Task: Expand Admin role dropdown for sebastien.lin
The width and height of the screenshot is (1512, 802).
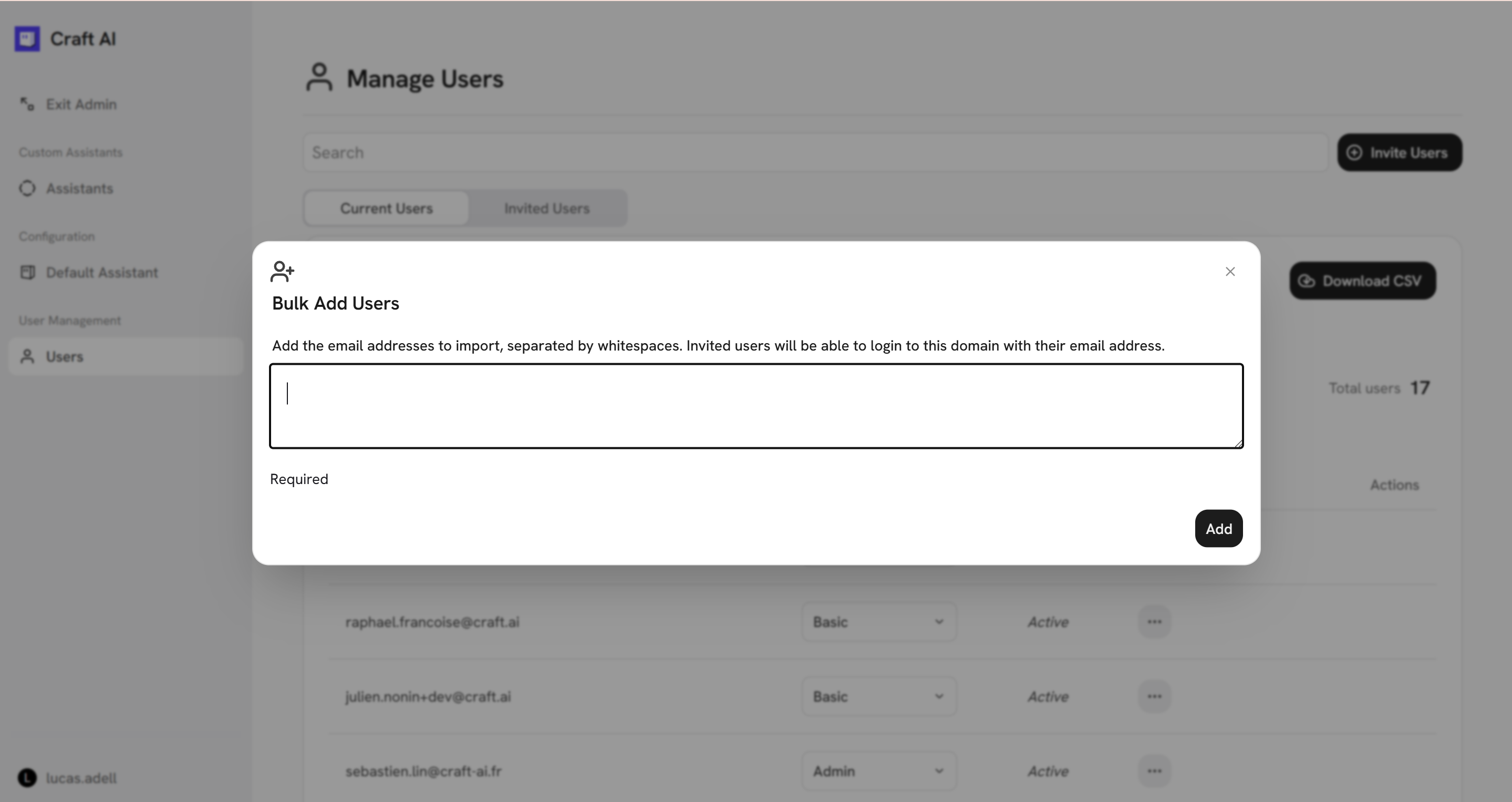Action: 878,771
